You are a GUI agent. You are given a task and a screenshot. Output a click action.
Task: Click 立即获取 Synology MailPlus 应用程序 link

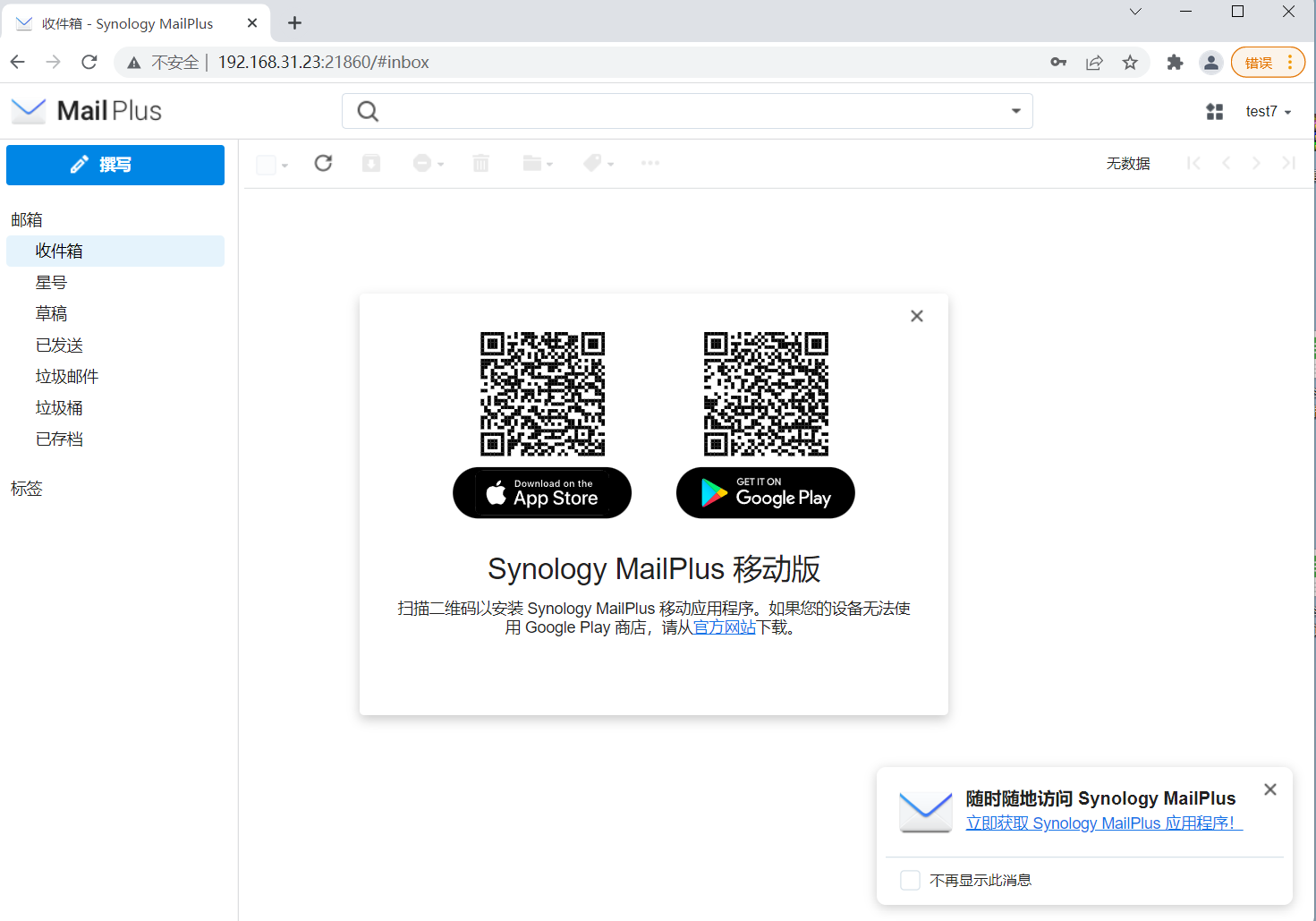pyautogui.click(x=1103, y=823)
